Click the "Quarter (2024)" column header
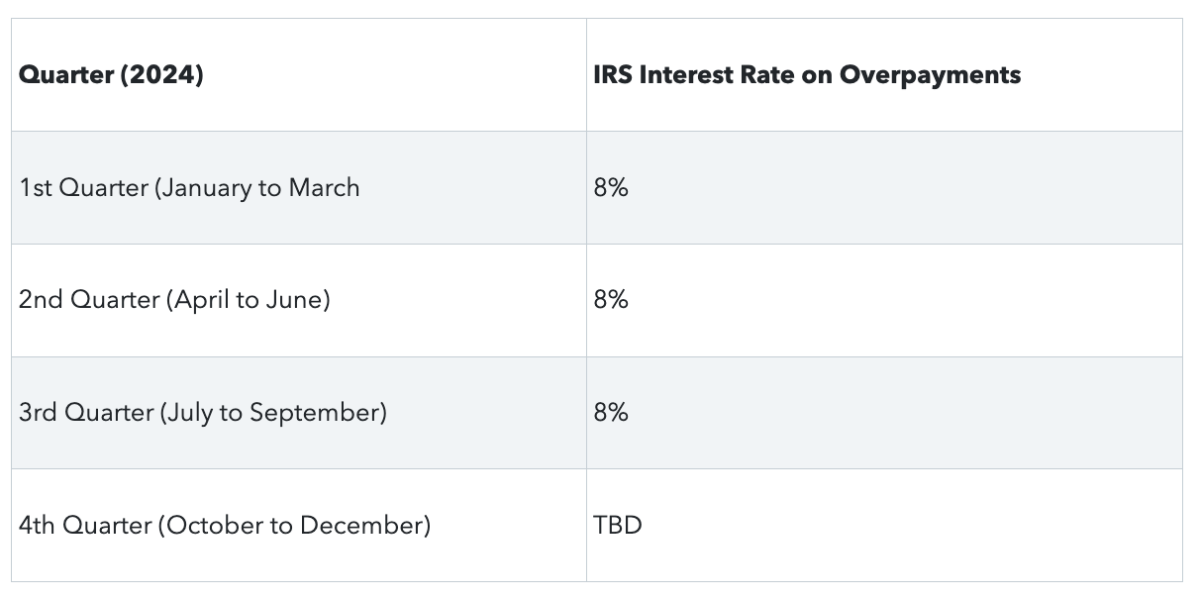This screenshot has width=1200, height=600. [111, 75]
